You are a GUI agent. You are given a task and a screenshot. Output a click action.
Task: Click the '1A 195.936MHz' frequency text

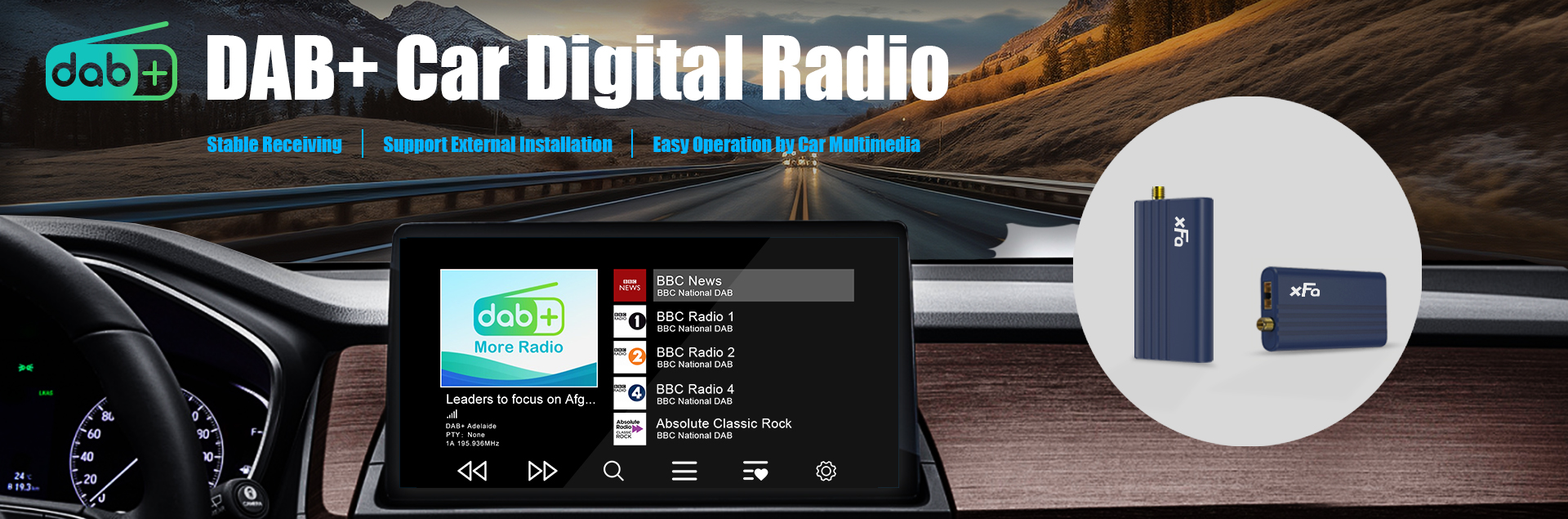[x=472, y=444]
